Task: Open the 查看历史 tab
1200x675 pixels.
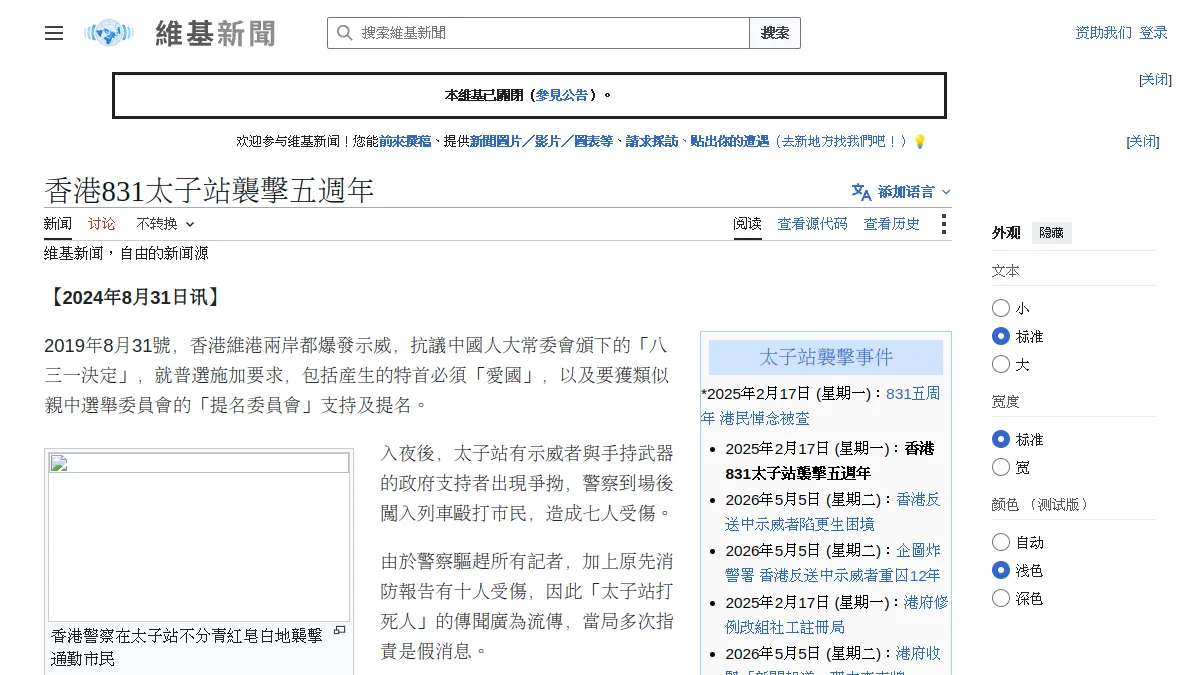Action: 892,224
